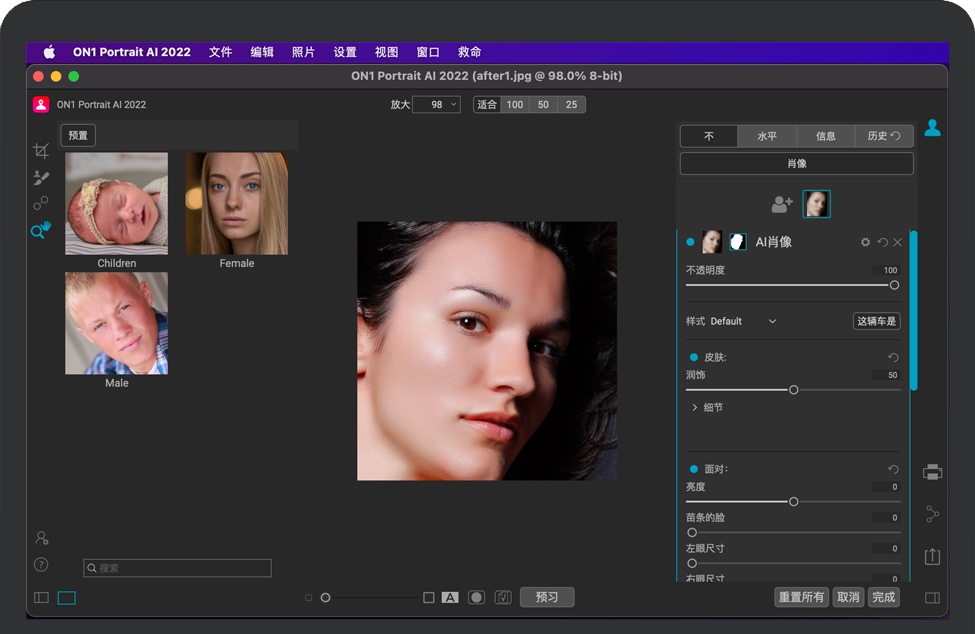Switch to the 信息 tab

click(x=825, y=136)
